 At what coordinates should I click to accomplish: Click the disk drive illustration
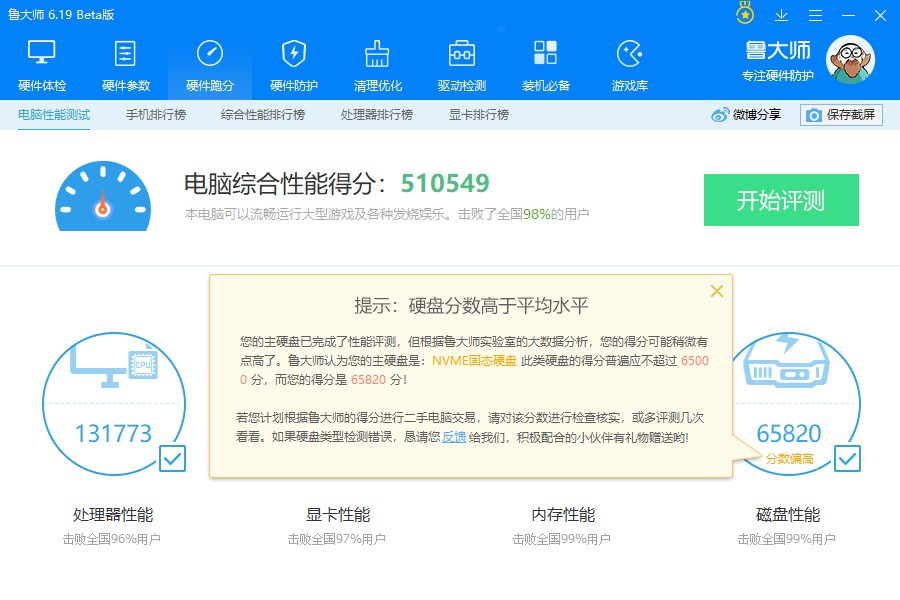786,361
